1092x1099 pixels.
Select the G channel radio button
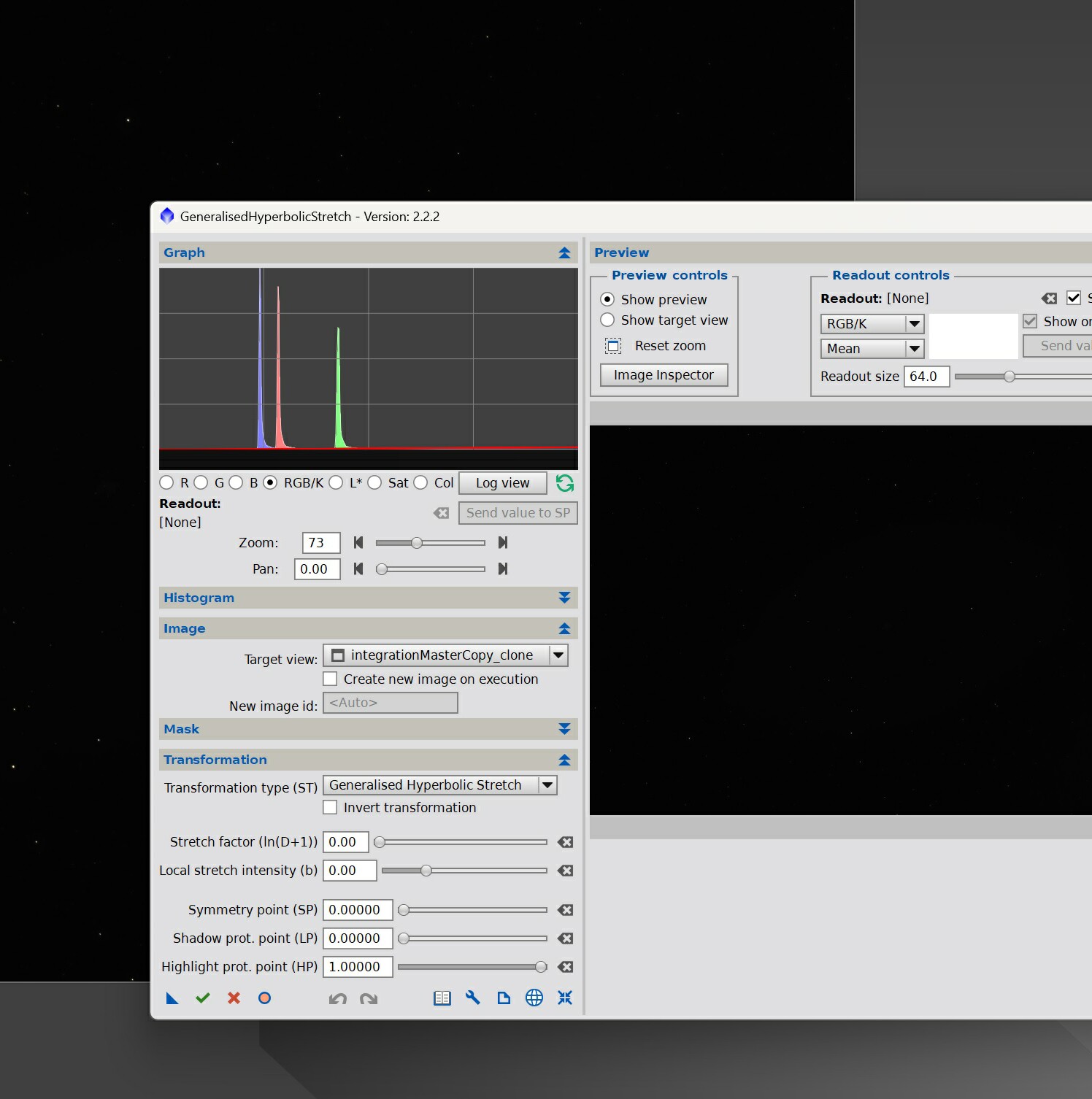pos(201,482)
